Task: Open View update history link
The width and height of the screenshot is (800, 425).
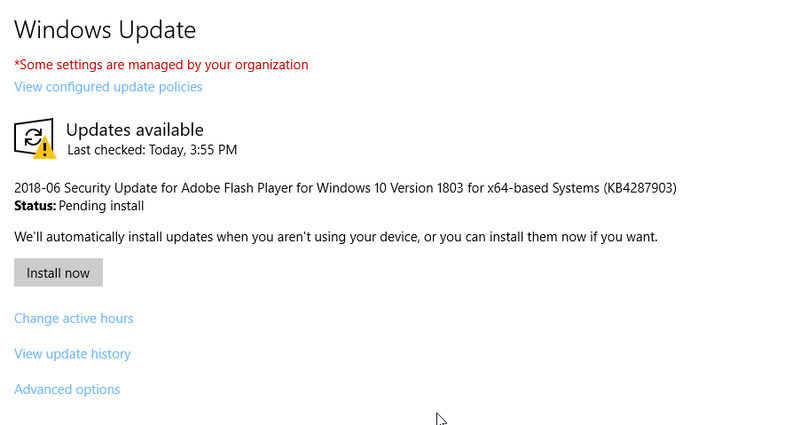Action: (x=72, y=354)
